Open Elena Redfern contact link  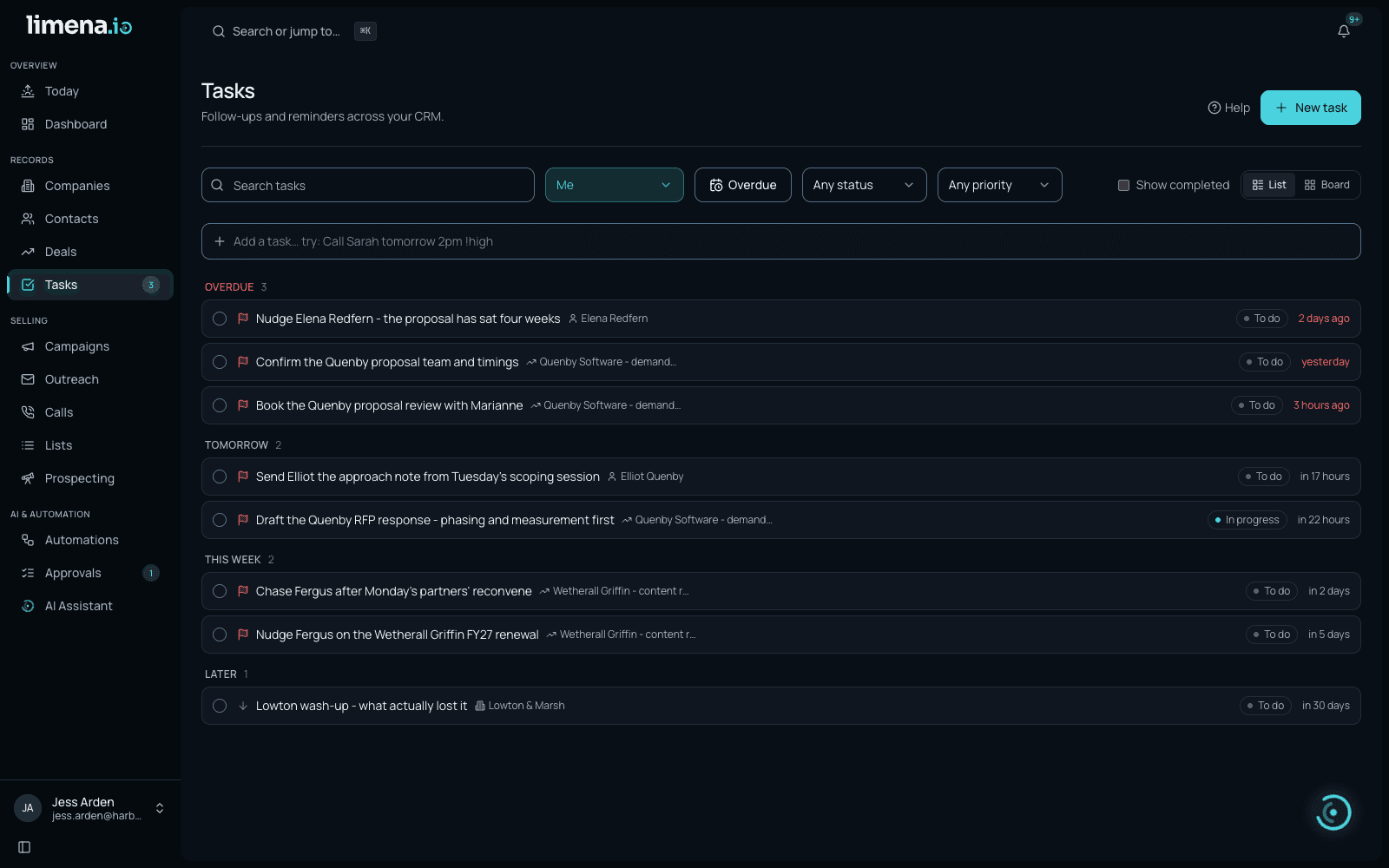click(x=608, y=319)
